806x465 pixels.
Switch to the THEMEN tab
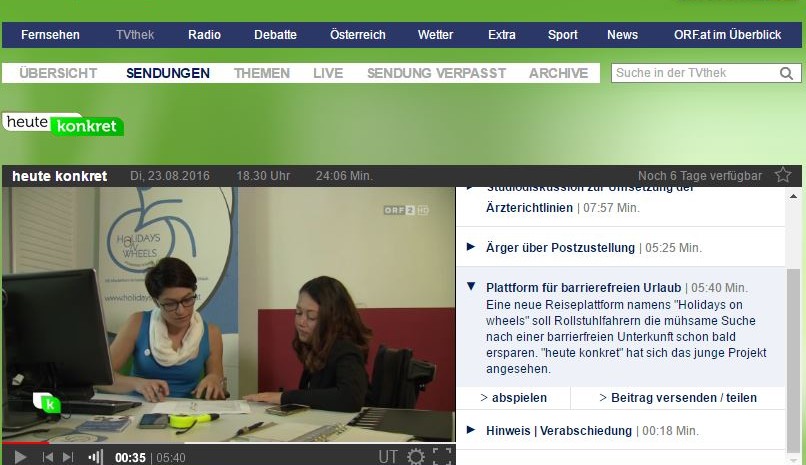point(262,73)
